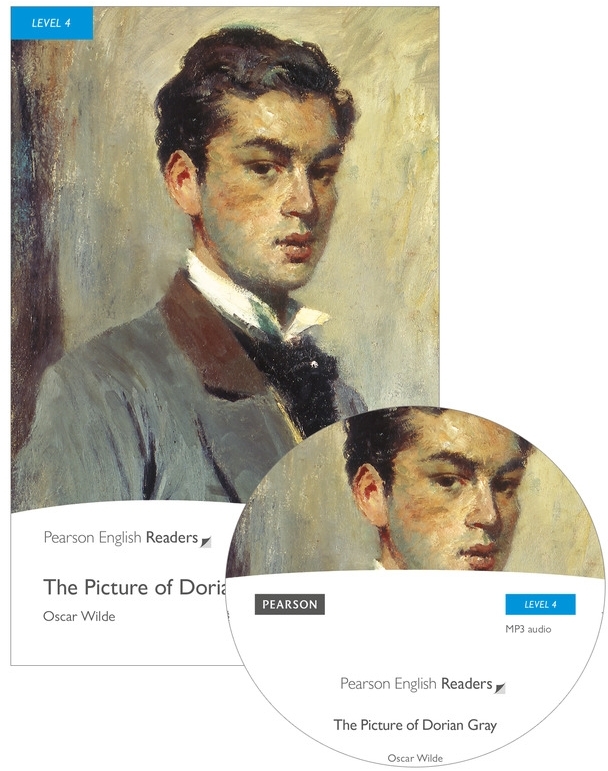Click Pearson English Readers text on book cover
Image resolution: width=608 pixels, height=771 pixels.
(x=121, y=537)
